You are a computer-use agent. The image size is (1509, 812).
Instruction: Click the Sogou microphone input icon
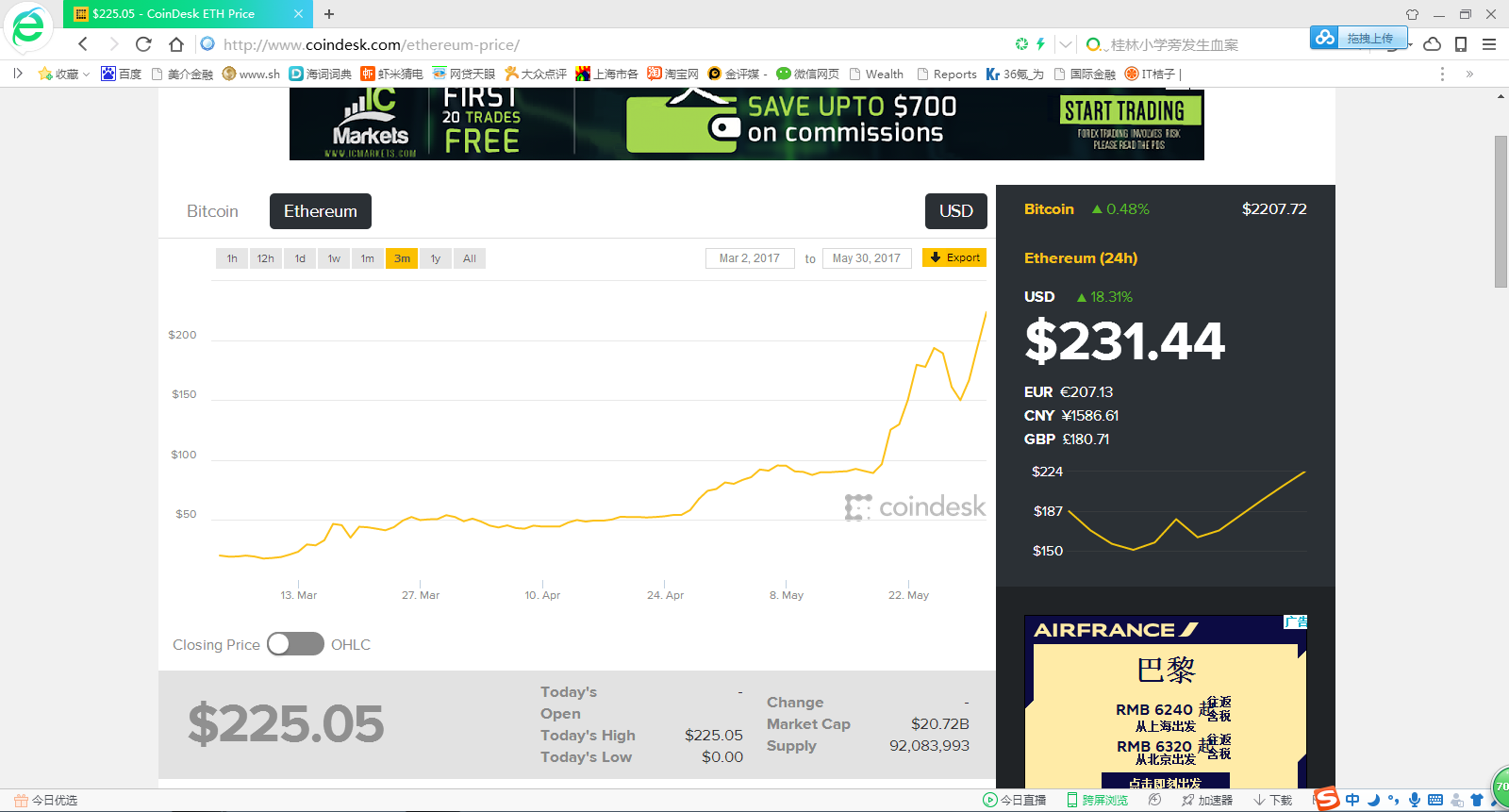pos(1414,800)
